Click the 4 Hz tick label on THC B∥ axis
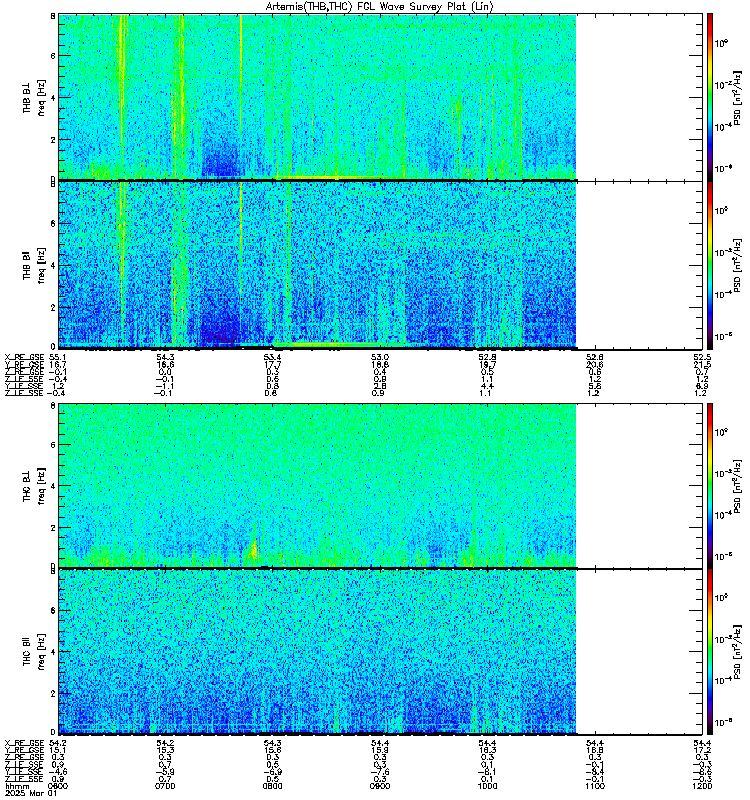 (53, 652)
